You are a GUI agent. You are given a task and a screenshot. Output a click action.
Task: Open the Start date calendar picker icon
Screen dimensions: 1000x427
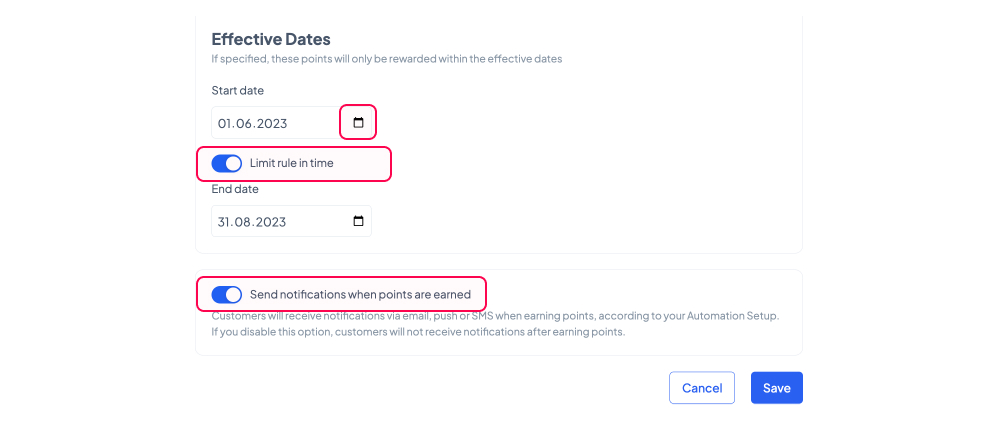[x=358, y=122]
